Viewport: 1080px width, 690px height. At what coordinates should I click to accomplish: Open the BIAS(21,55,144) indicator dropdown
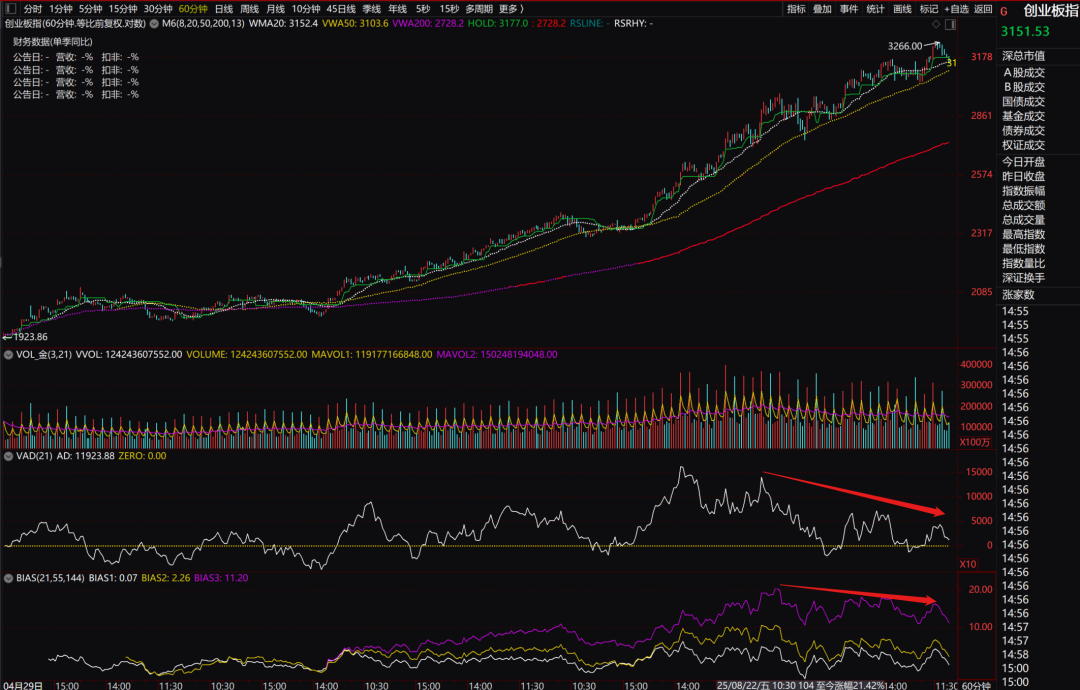click(x=8, y=578)
